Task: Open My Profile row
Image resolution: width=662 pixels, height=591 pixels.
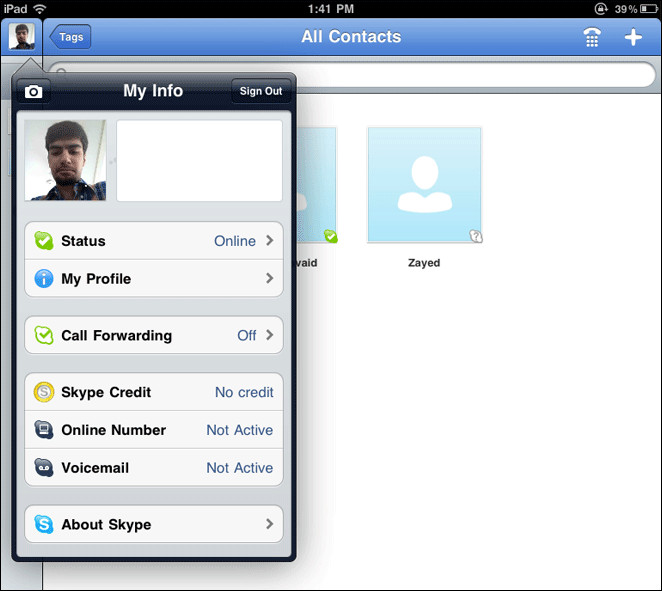Action: point(154,279)
